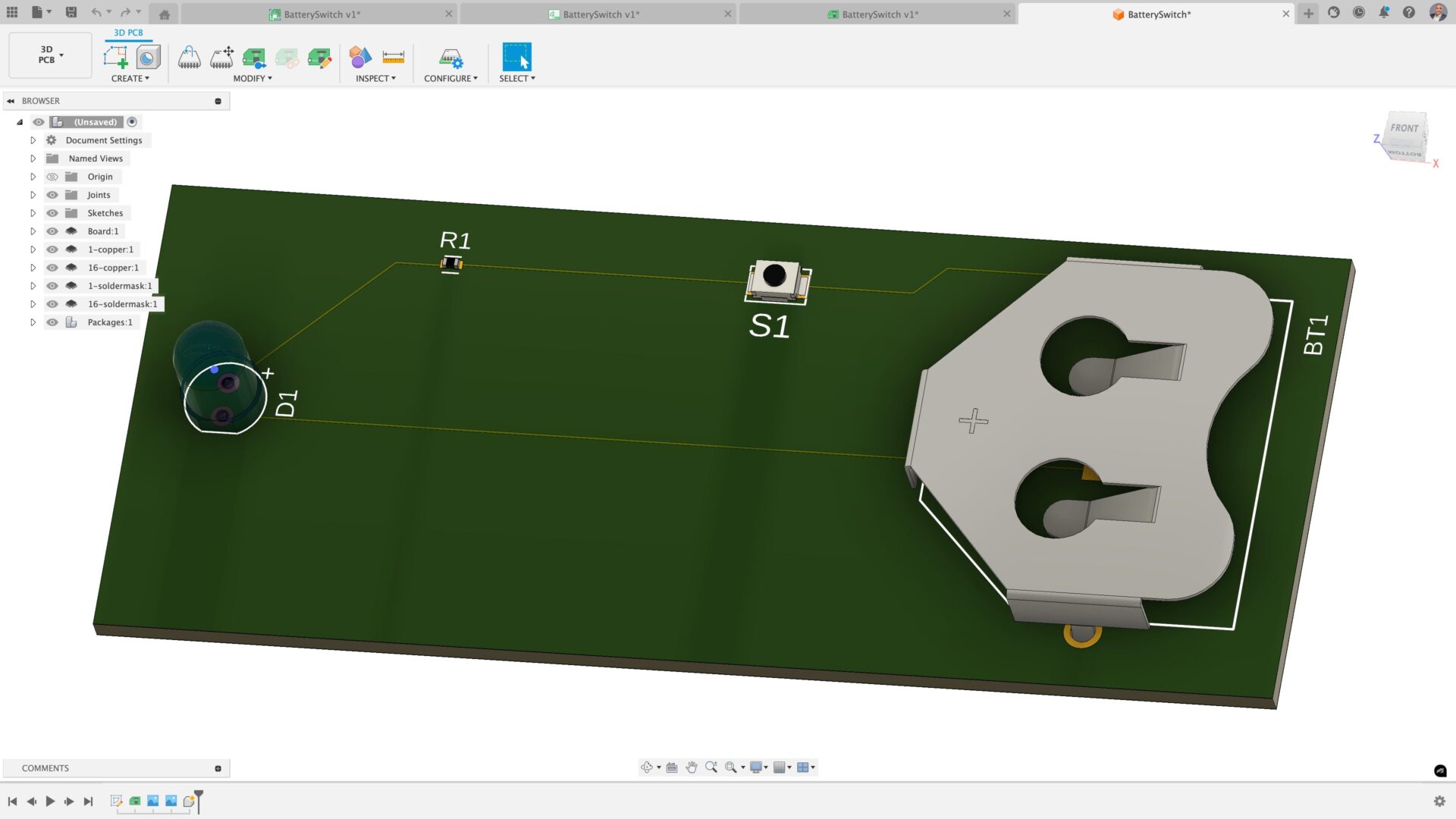This screenshot has height=819, width=1456.
Task: Click the Zoom magnifier tool
Action: (711, 767)
